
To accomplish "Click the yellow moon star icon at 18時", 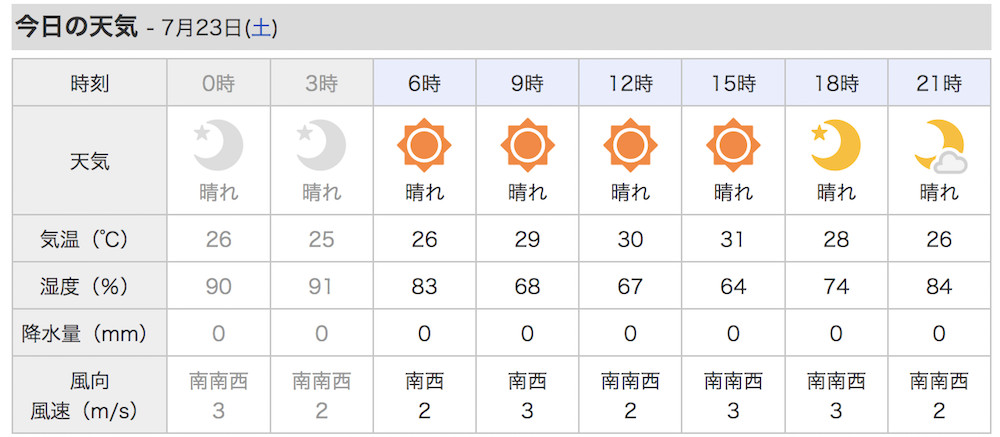I will pyautogui.click(x=835, y=145).
